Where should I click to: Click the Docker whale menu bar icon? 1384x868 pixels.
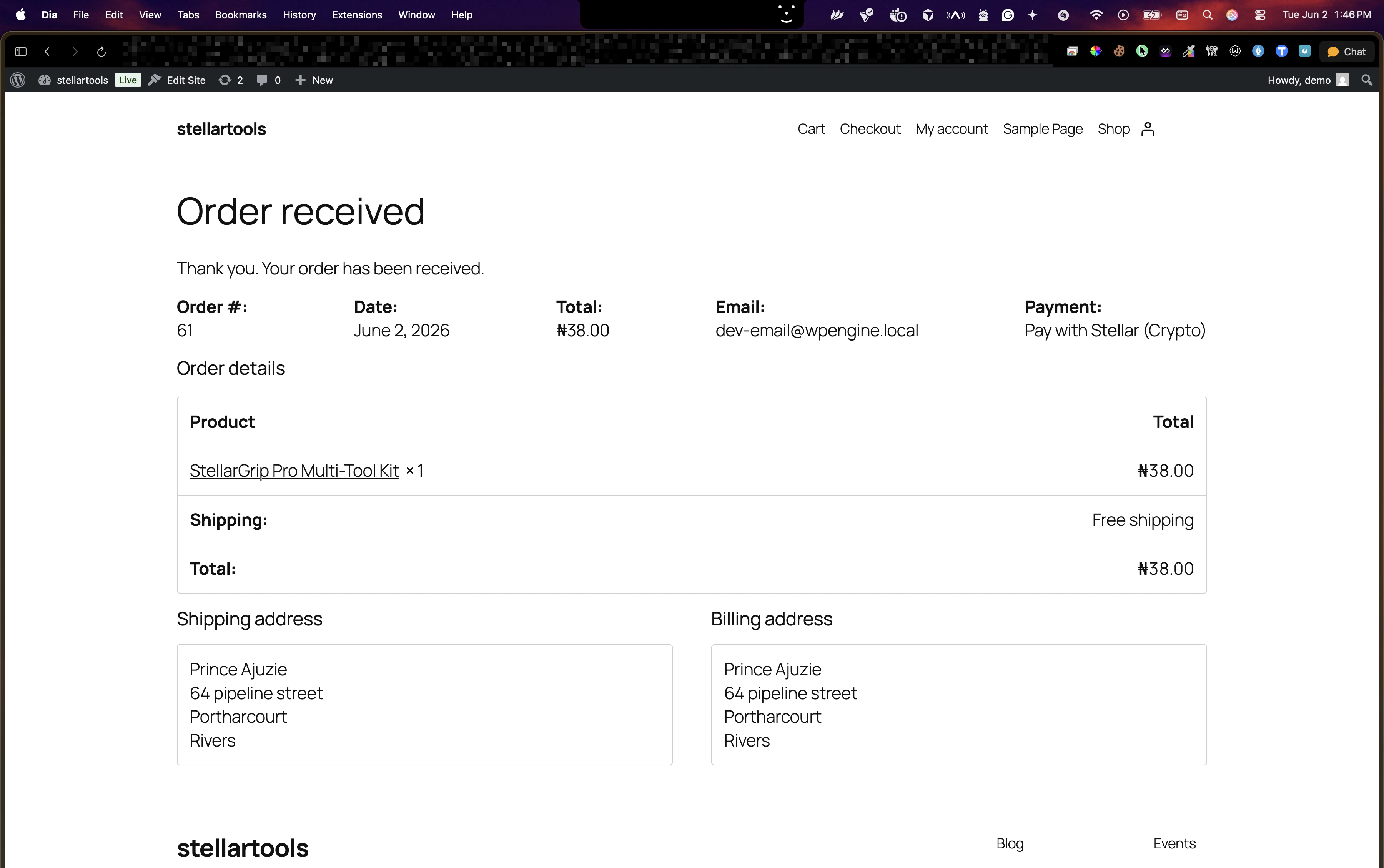(x=898, y=15)
